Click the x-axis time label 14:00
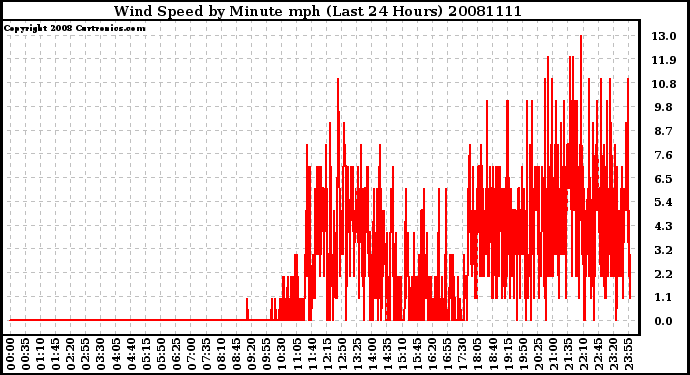 [x=371, y=354]
